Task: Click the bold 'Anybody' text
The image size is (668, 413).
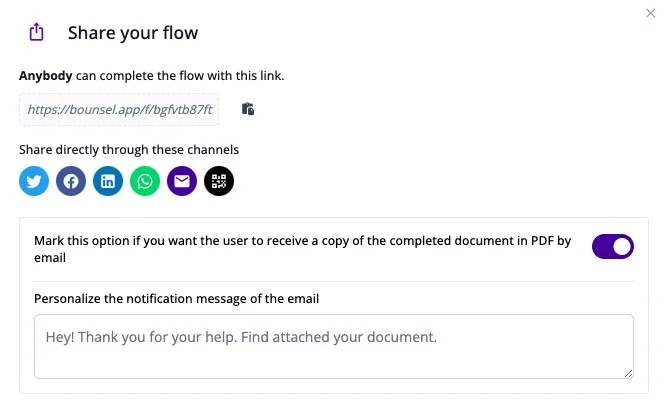Action: coord(46,76)
